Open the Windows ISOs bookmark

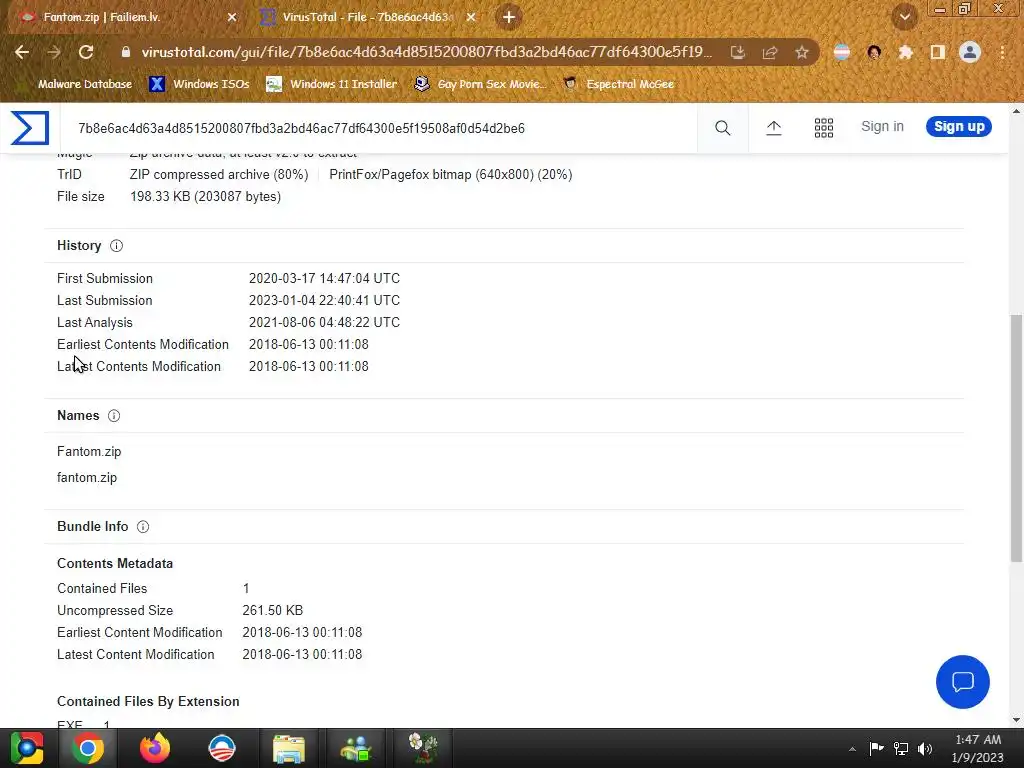(x=199, y=84)
